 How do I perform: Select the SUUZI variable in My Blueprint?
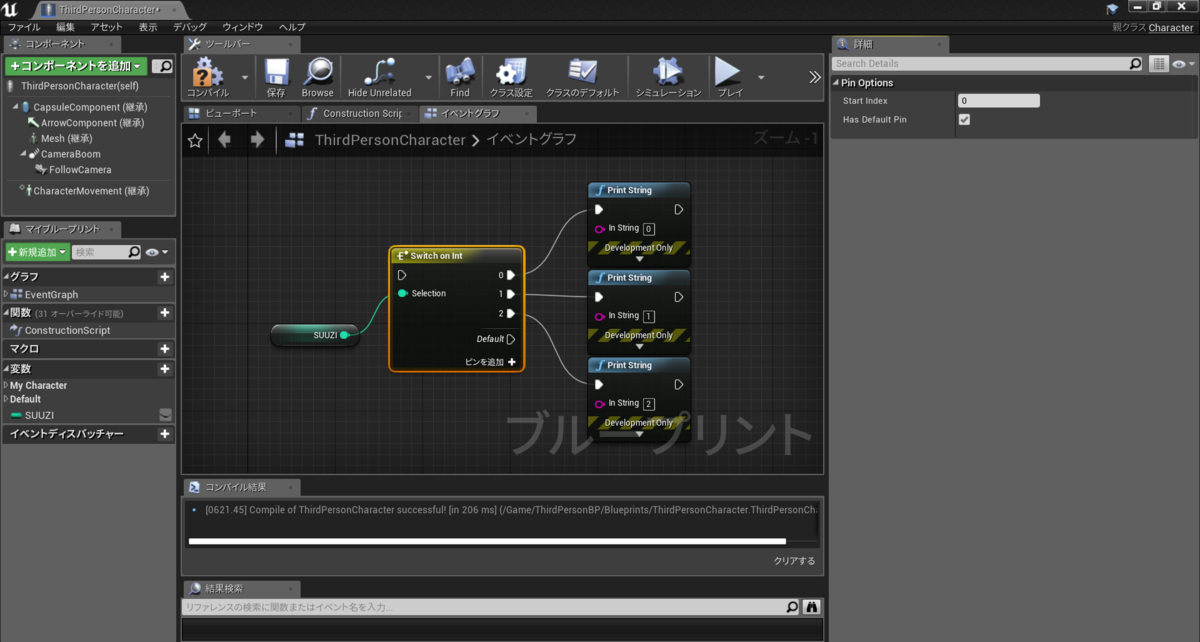40,414
